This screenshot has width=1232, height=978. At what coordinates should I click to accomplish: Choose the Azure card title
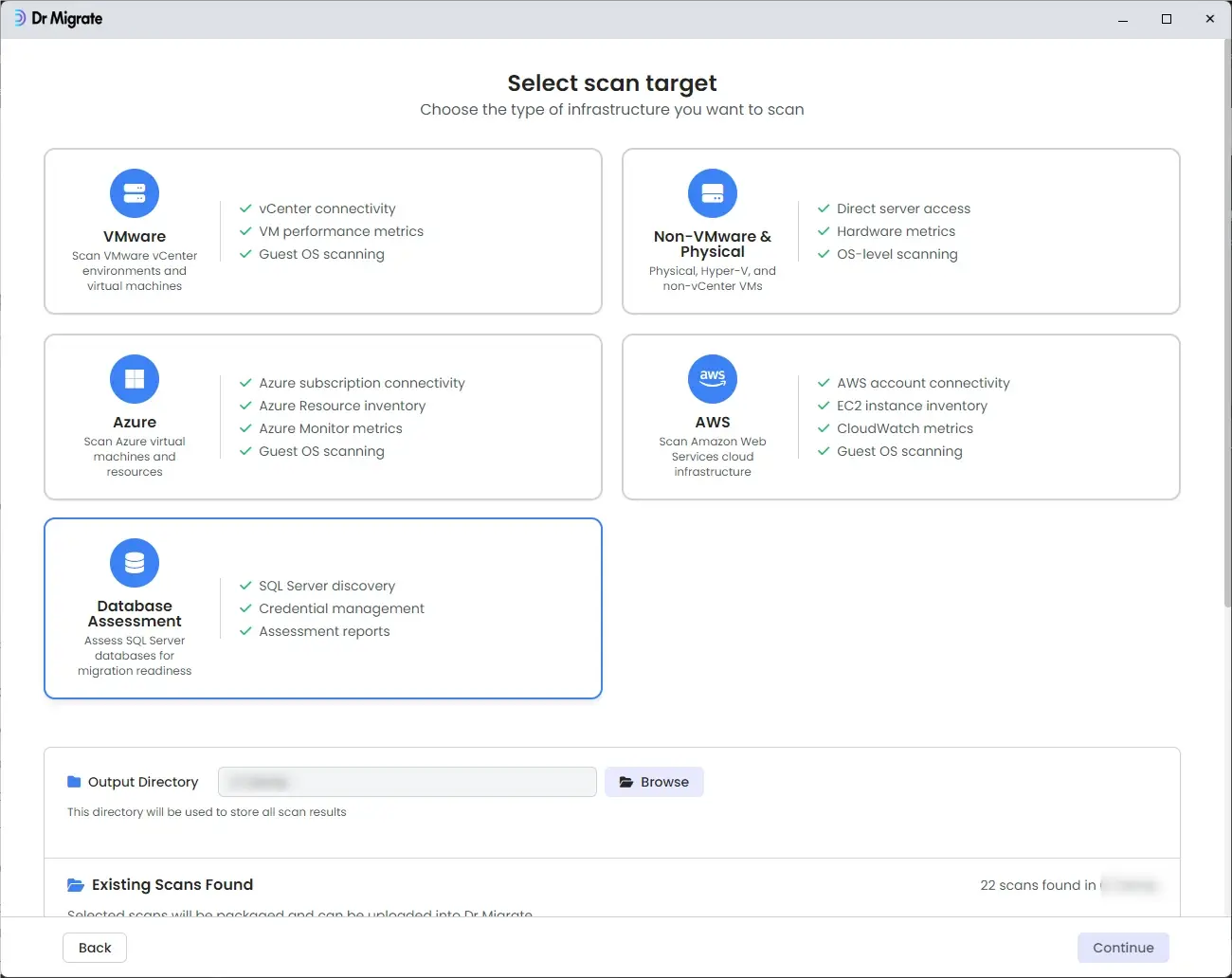click(135, 422)
